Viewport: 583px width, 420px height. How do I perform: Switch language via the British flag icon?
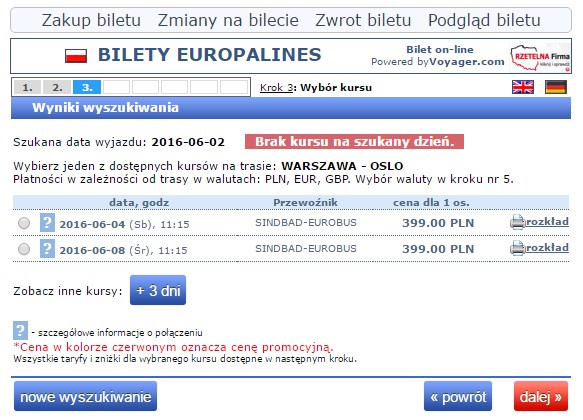point(522,87)
